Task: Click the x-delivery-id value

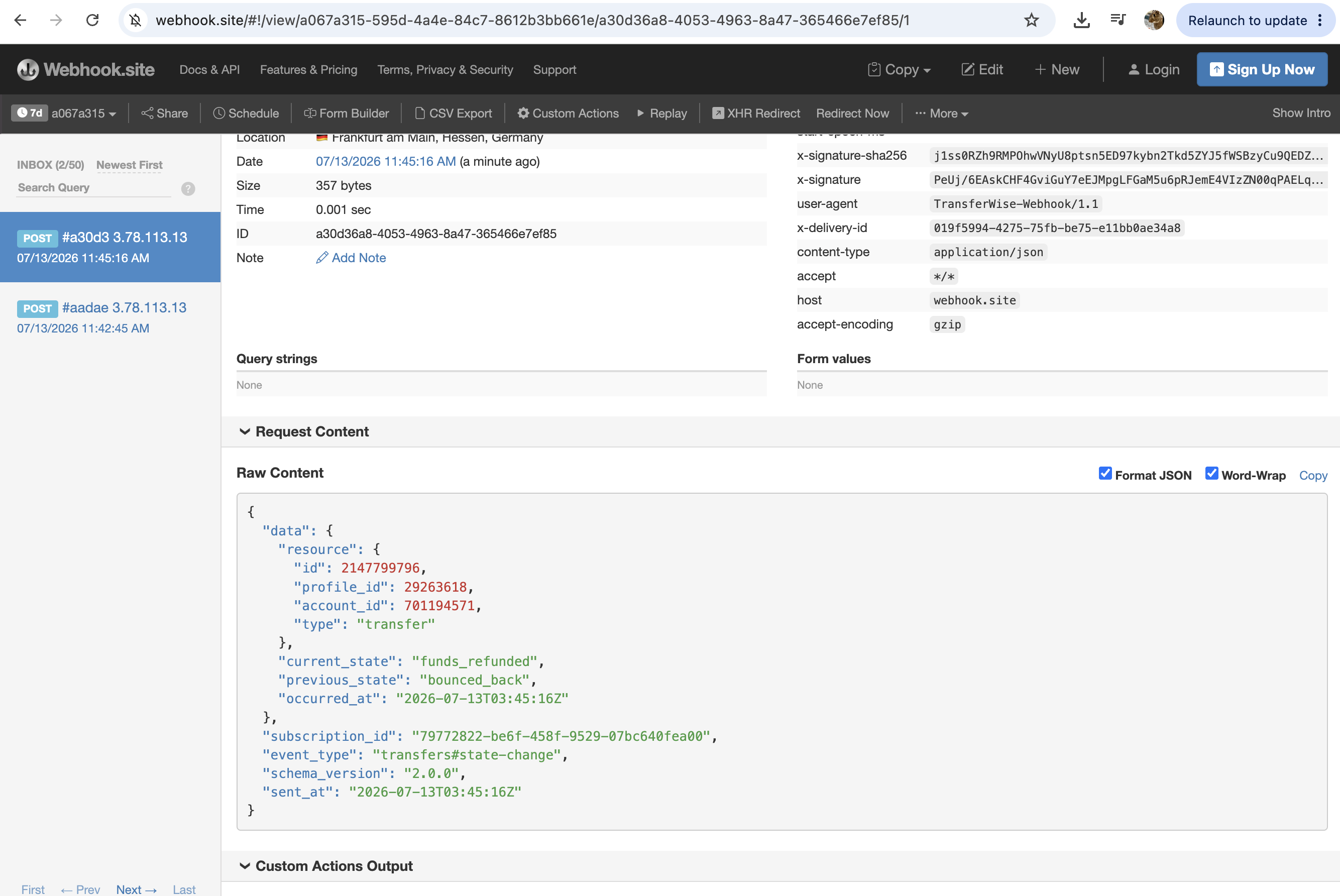Action: point(1057,228)
